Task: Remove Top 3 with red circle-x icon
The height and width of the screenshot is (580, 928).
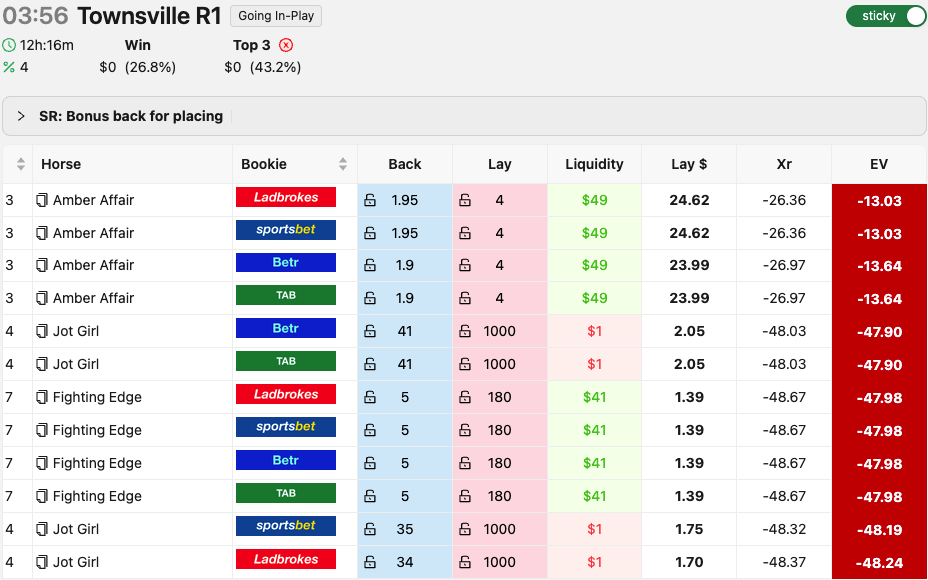Action: tap(286, 45)
